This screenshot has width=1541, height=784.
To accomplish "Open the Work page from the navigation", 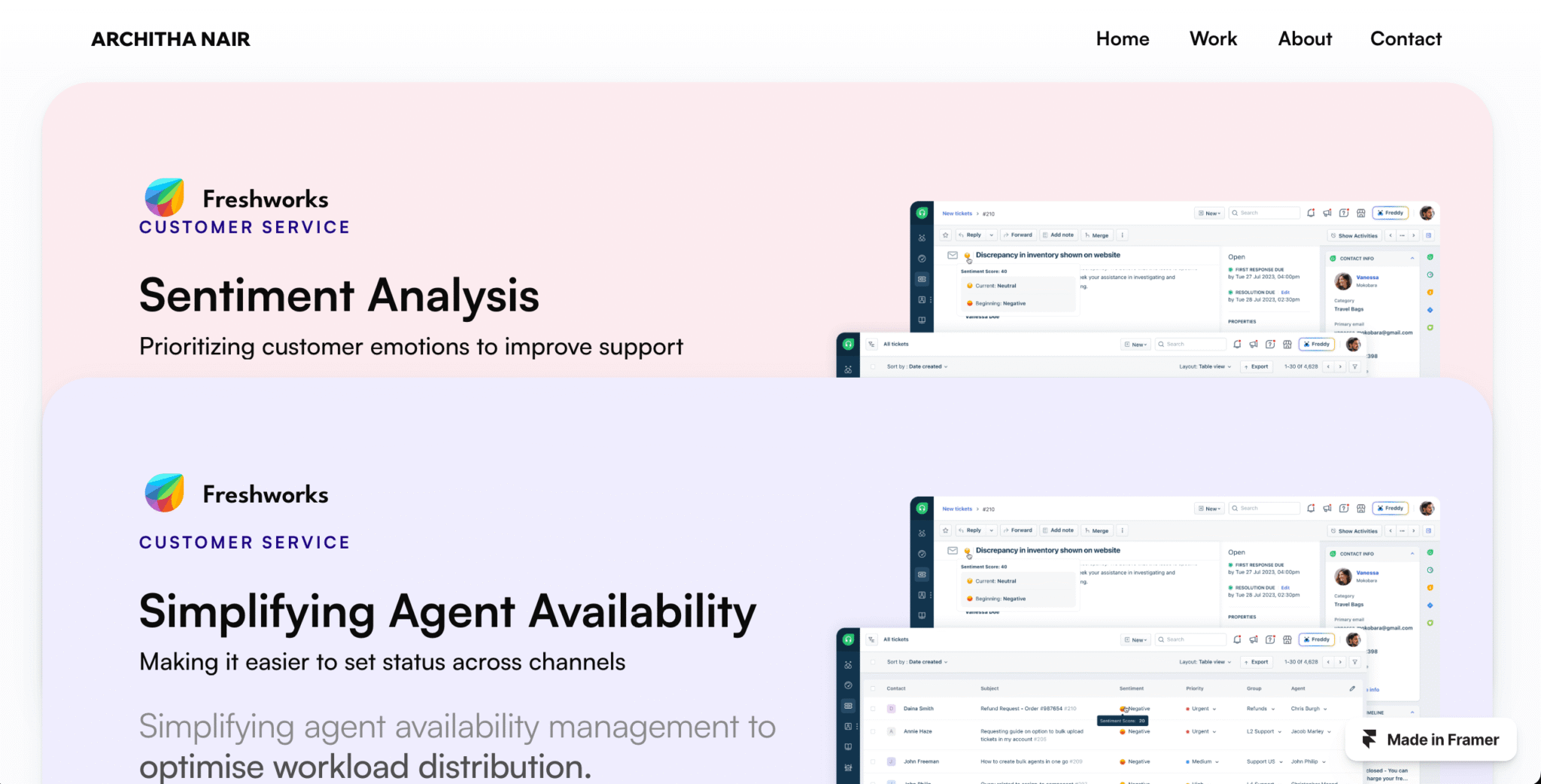I will click(x=1213, y=39).
